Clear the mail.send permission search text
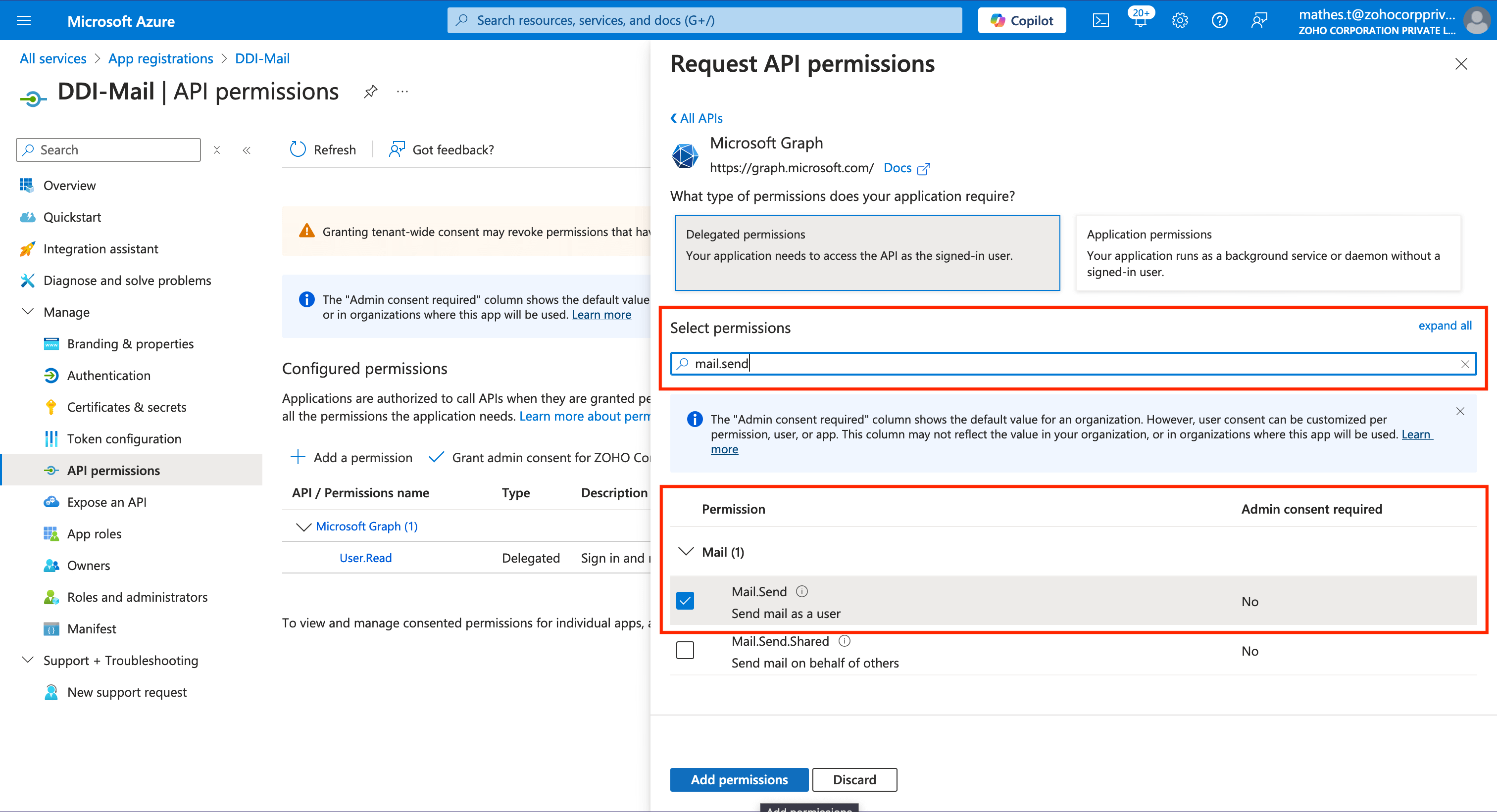The width and height of the screenshot is (1497, 812). 1464,364
